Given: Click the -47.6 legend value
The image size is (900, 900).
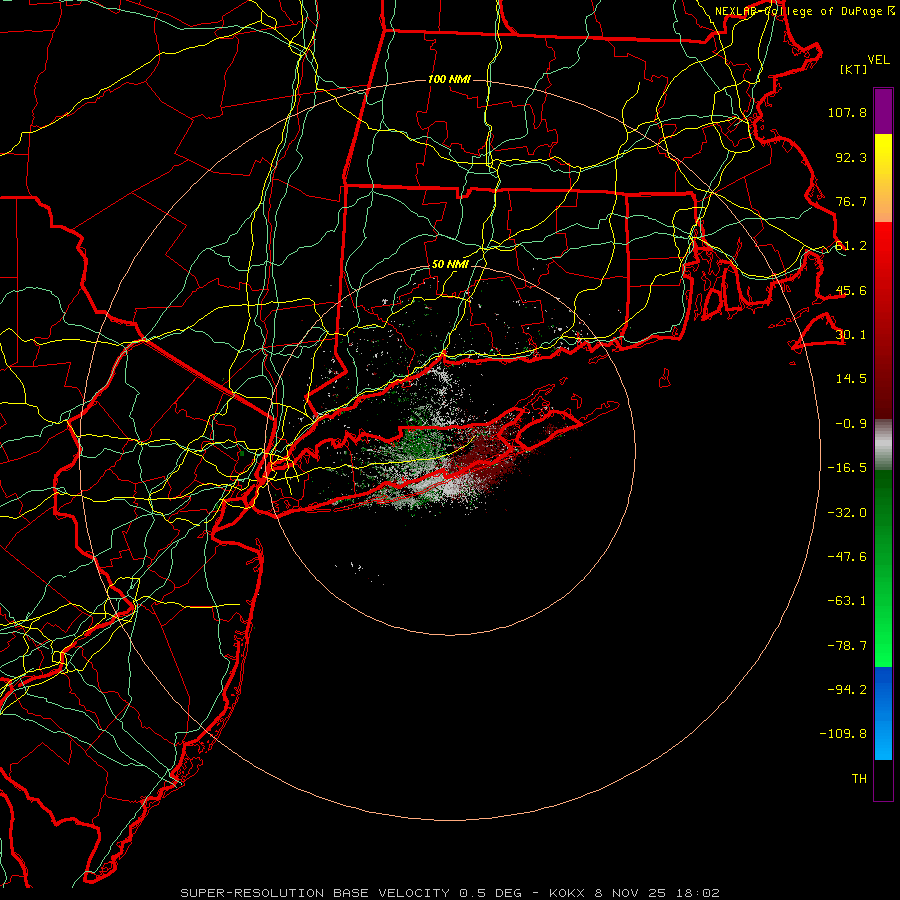Looking at the screenshot, I should [x=847, y=557].
